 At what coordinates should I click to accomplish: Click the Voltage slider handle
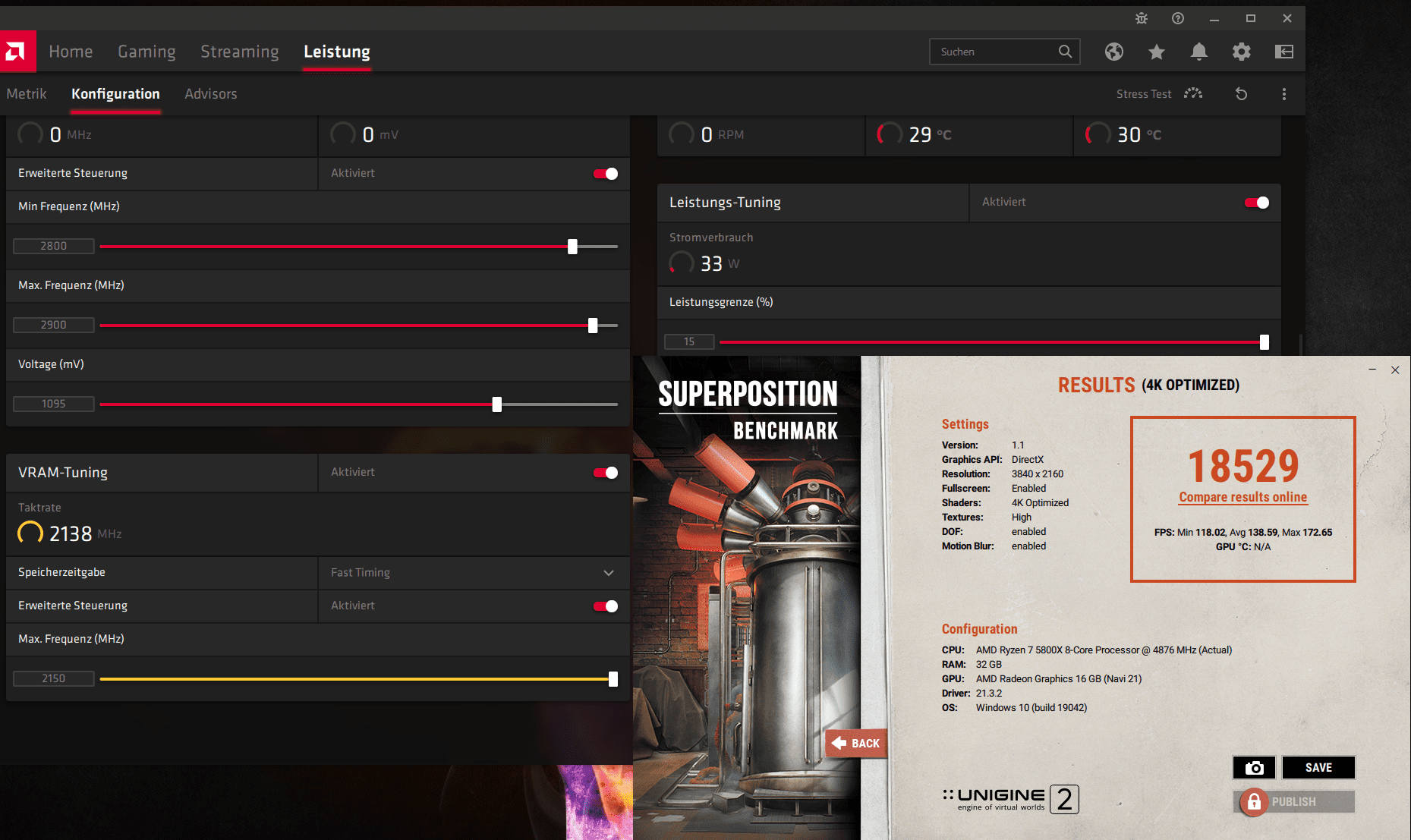click(x=496, y=404)
